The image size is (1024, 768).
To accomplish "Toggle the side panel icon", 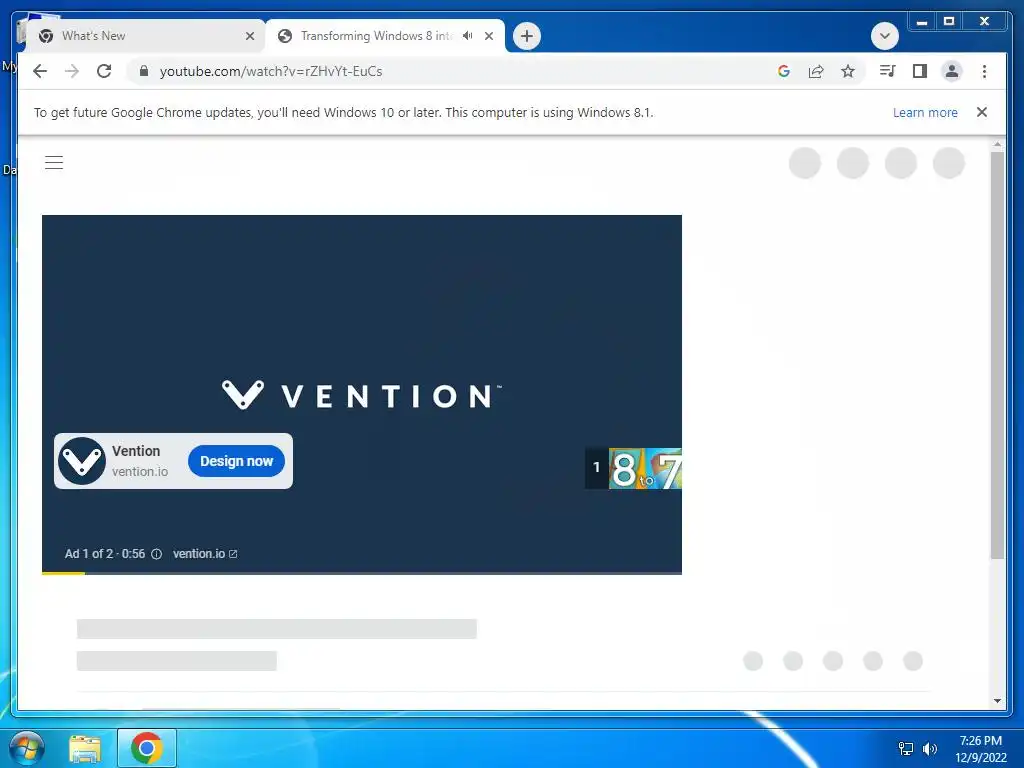I will click(920, 71).
